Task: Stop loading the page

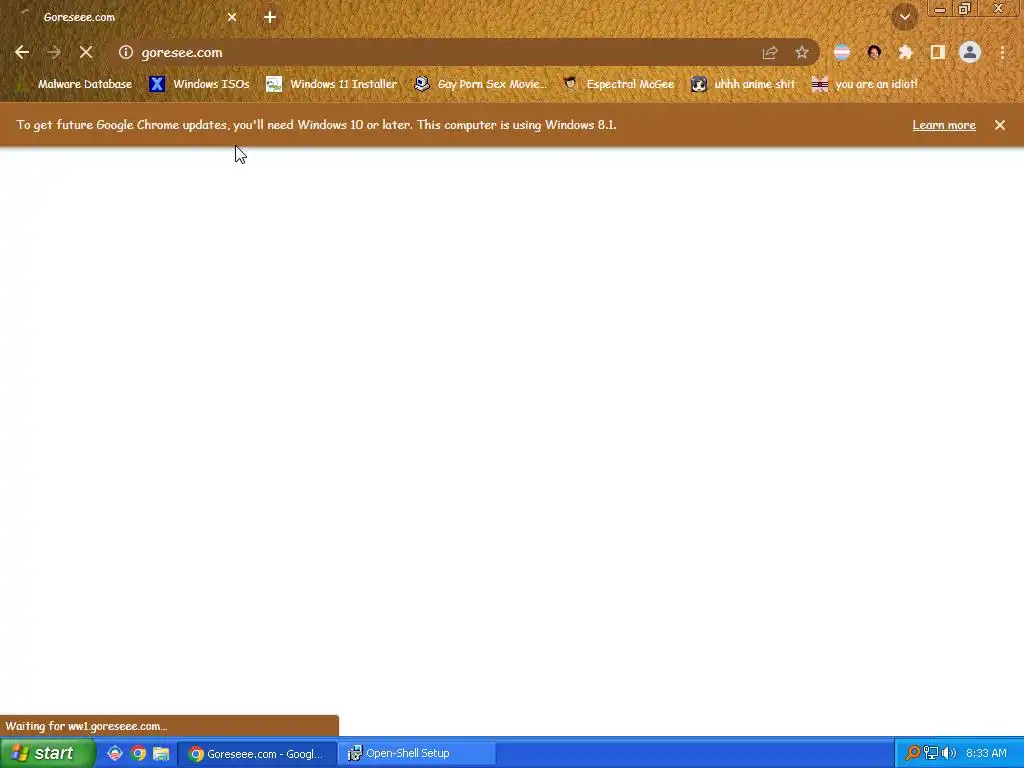Action: pos(86,52)
